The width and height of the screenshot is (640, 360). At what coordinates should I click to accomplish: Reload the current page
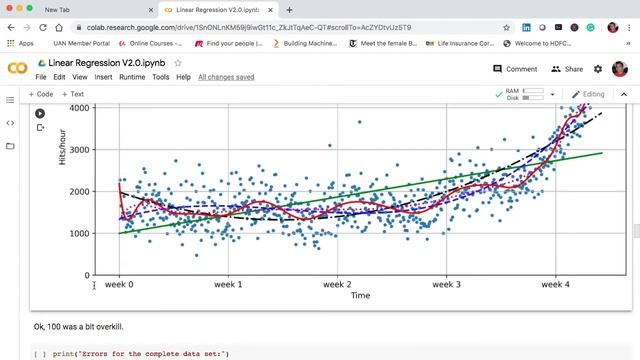(43, 27)
